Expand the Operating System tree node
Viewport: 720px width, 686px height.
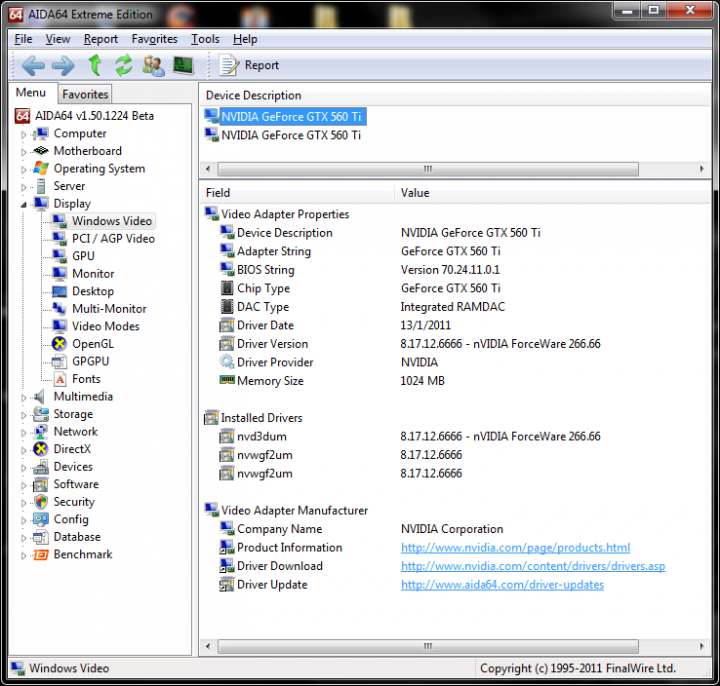pos(23,169)
